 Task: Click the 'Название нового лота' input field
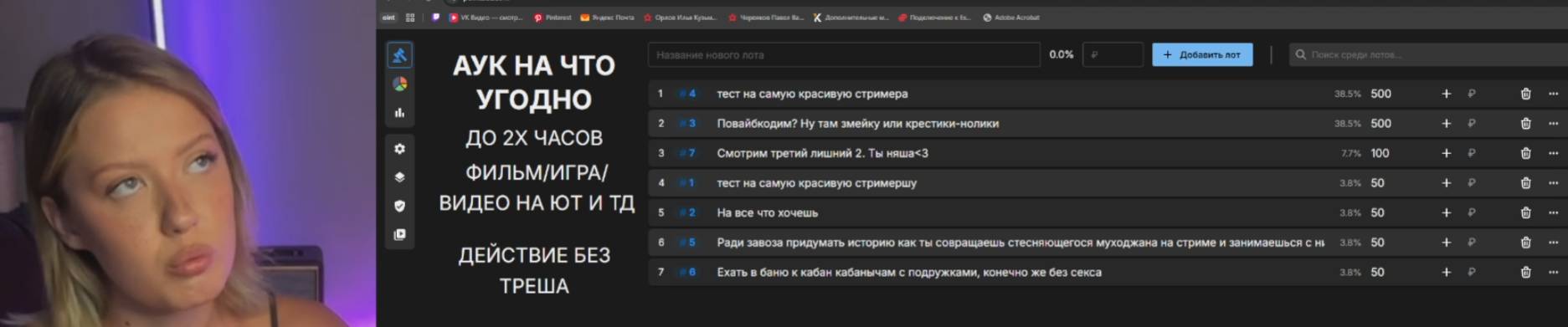pyautogui.click(x=844, y=54)
